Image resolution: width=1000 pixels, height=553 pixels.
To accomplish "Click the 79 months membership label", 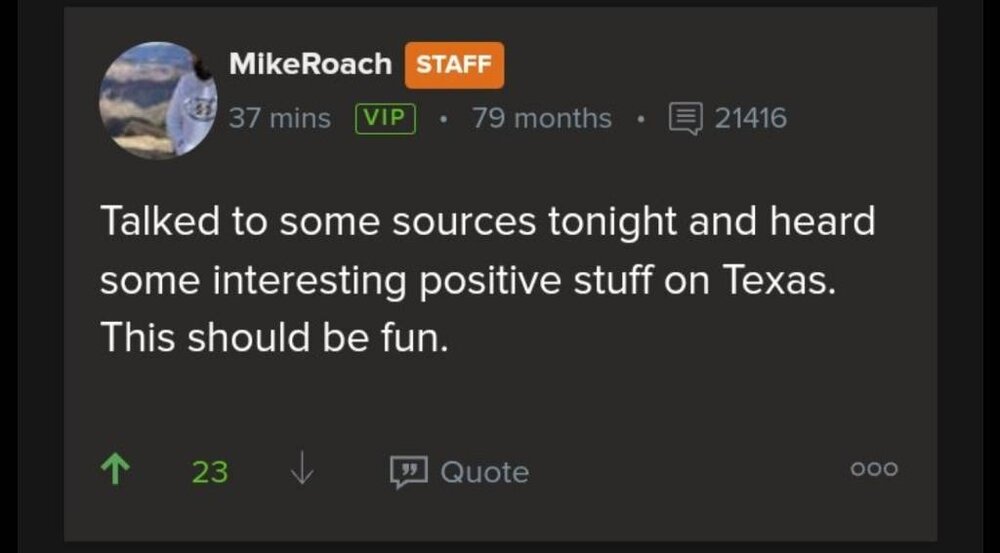I will (542, 118).
